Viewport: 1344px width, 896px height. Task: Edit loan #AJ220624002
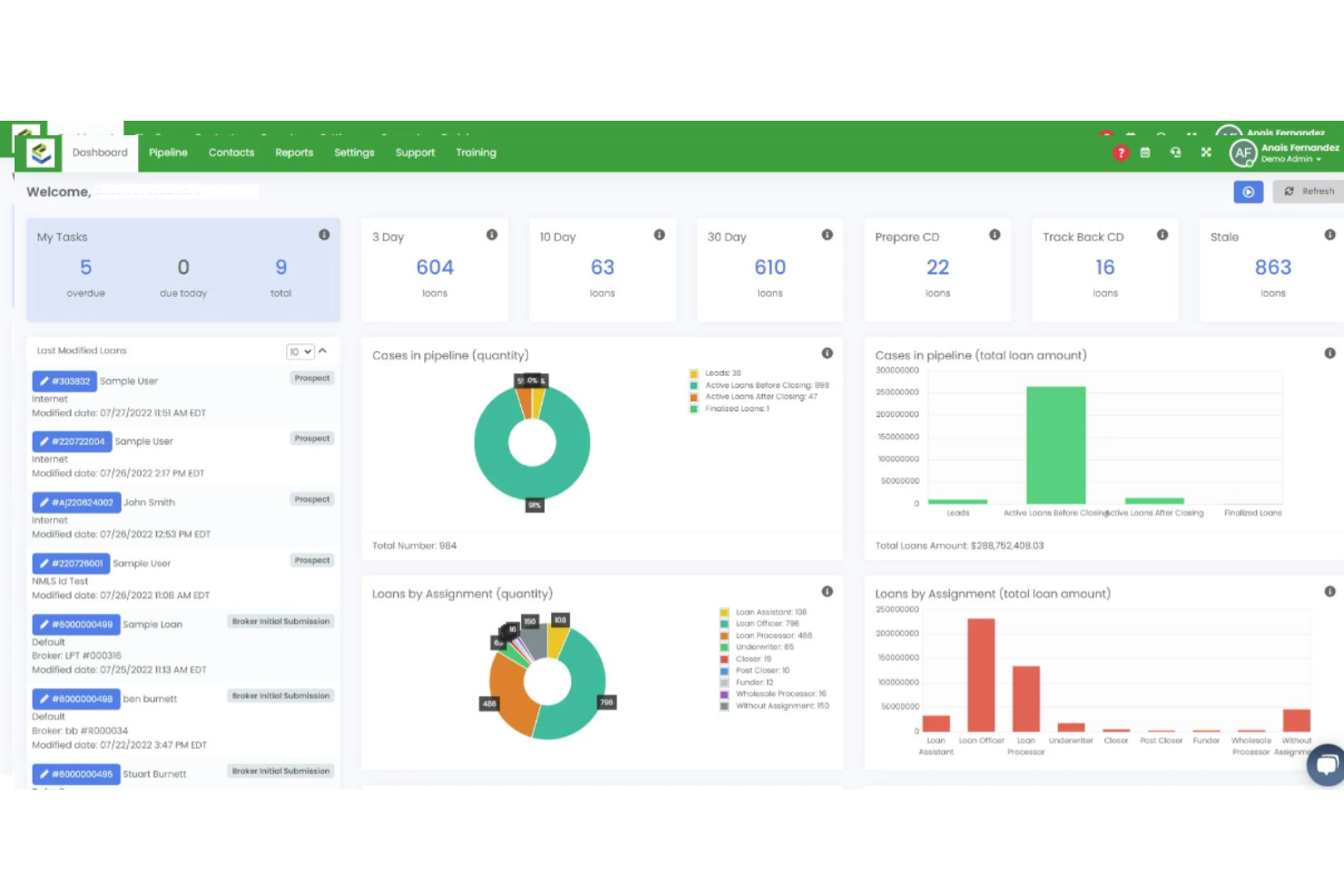point(76,502)
